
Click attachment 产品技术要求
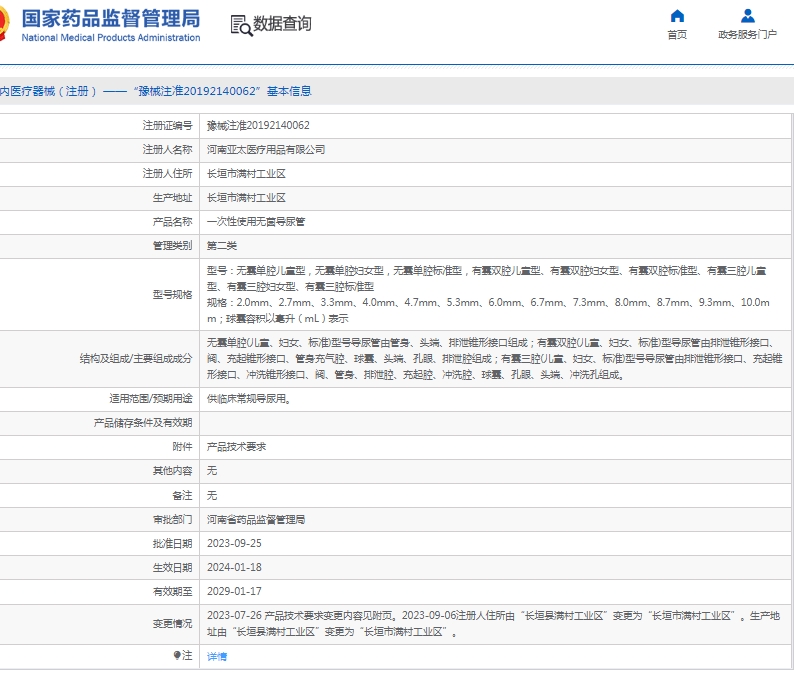coord(236,447)
